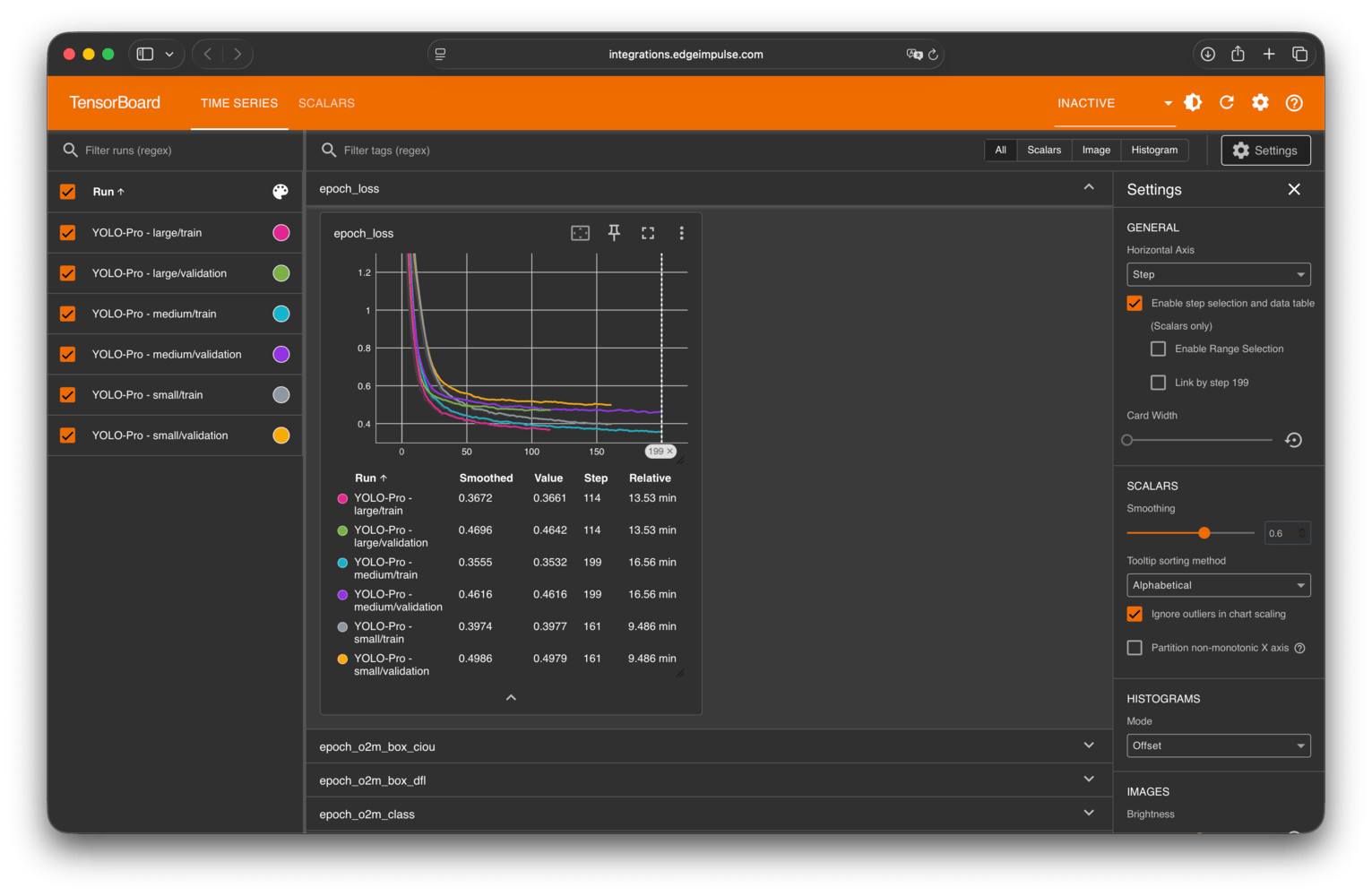Adjust the Smoothing slider handle
Screen dimensions: 1372x896
1204,533
